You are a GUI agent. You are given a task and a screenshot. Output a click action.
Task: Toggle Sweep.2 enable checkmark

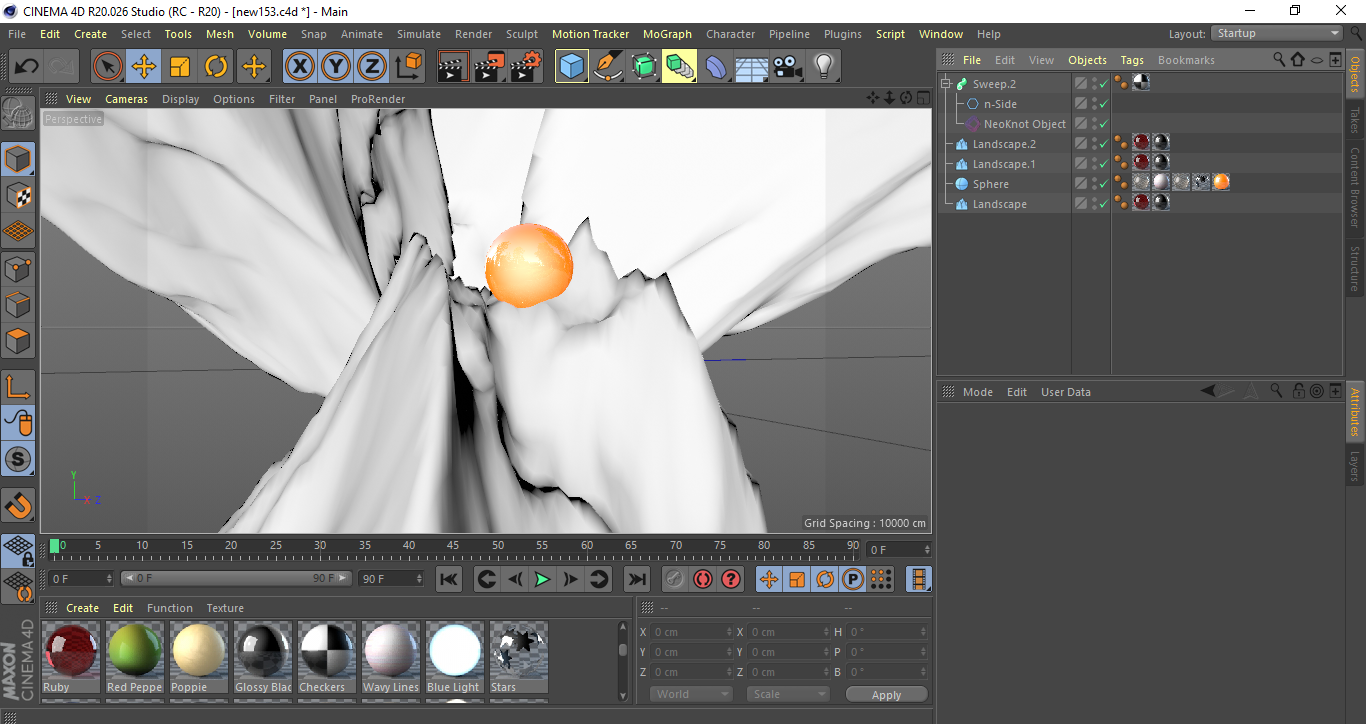pyautogui.click(x=1103, y=84)
